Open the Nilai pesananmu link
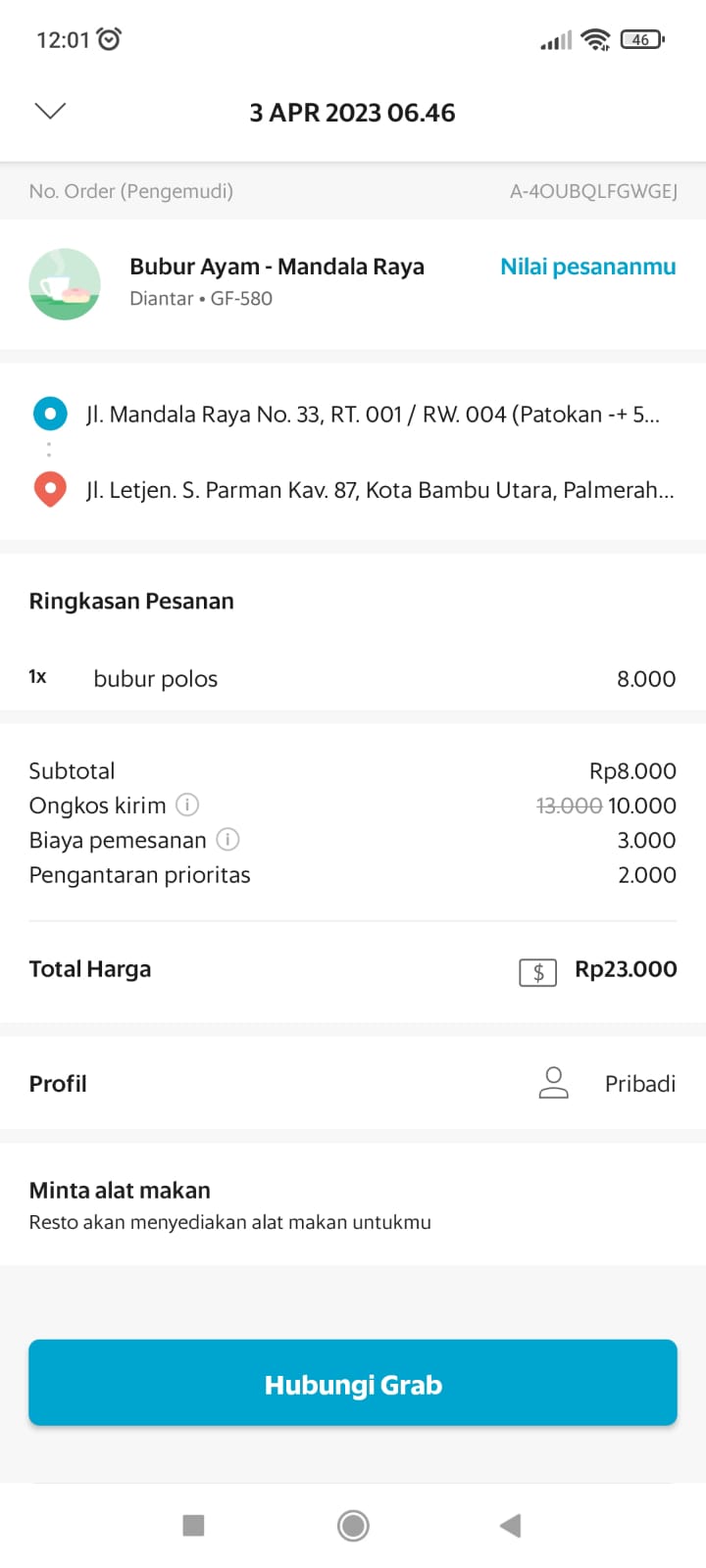706x1568 pixels. [x=587, y=267]
